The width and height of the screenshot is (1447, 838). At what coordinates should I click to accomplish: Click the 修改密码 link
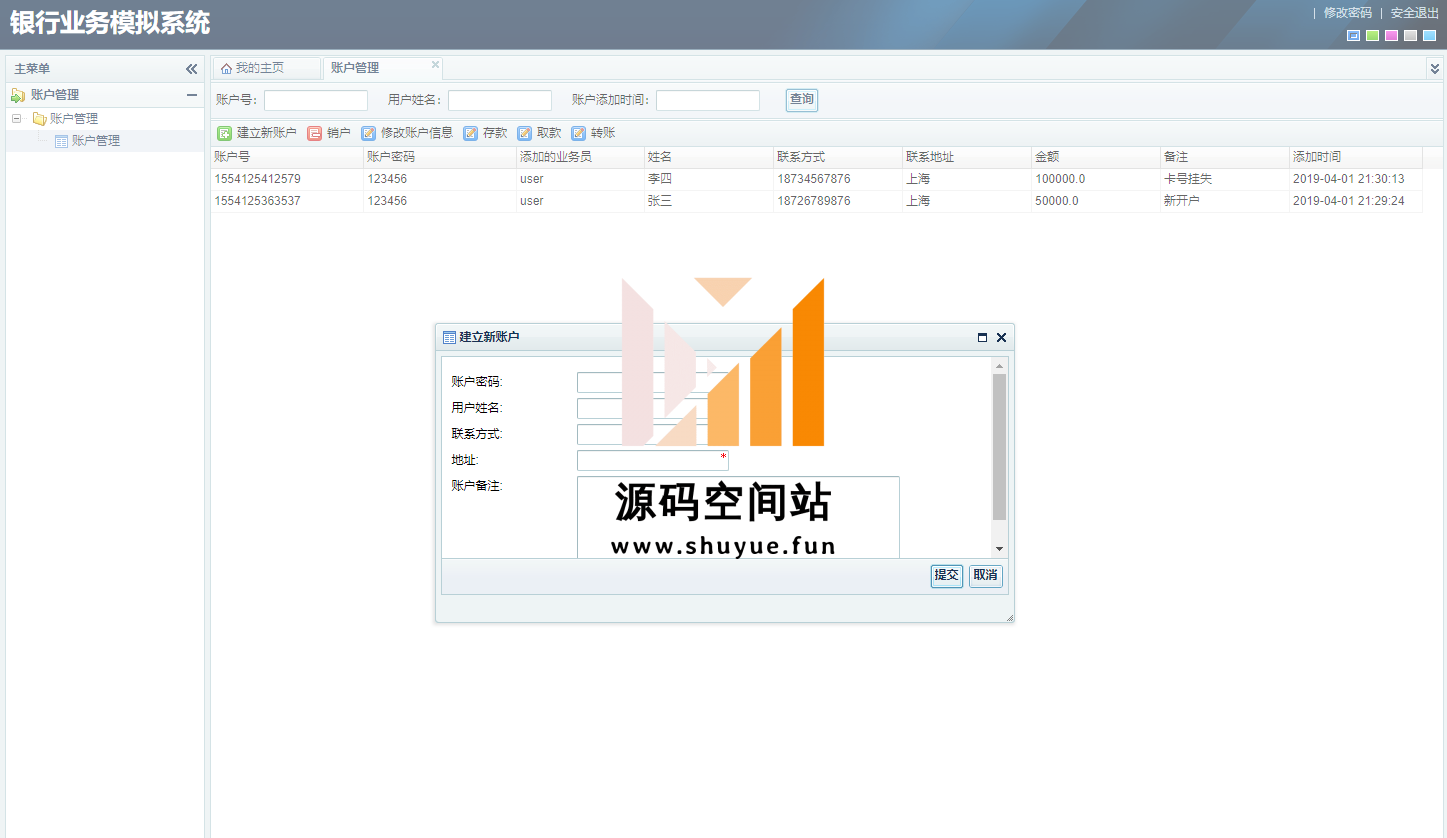click(1347, 13)
